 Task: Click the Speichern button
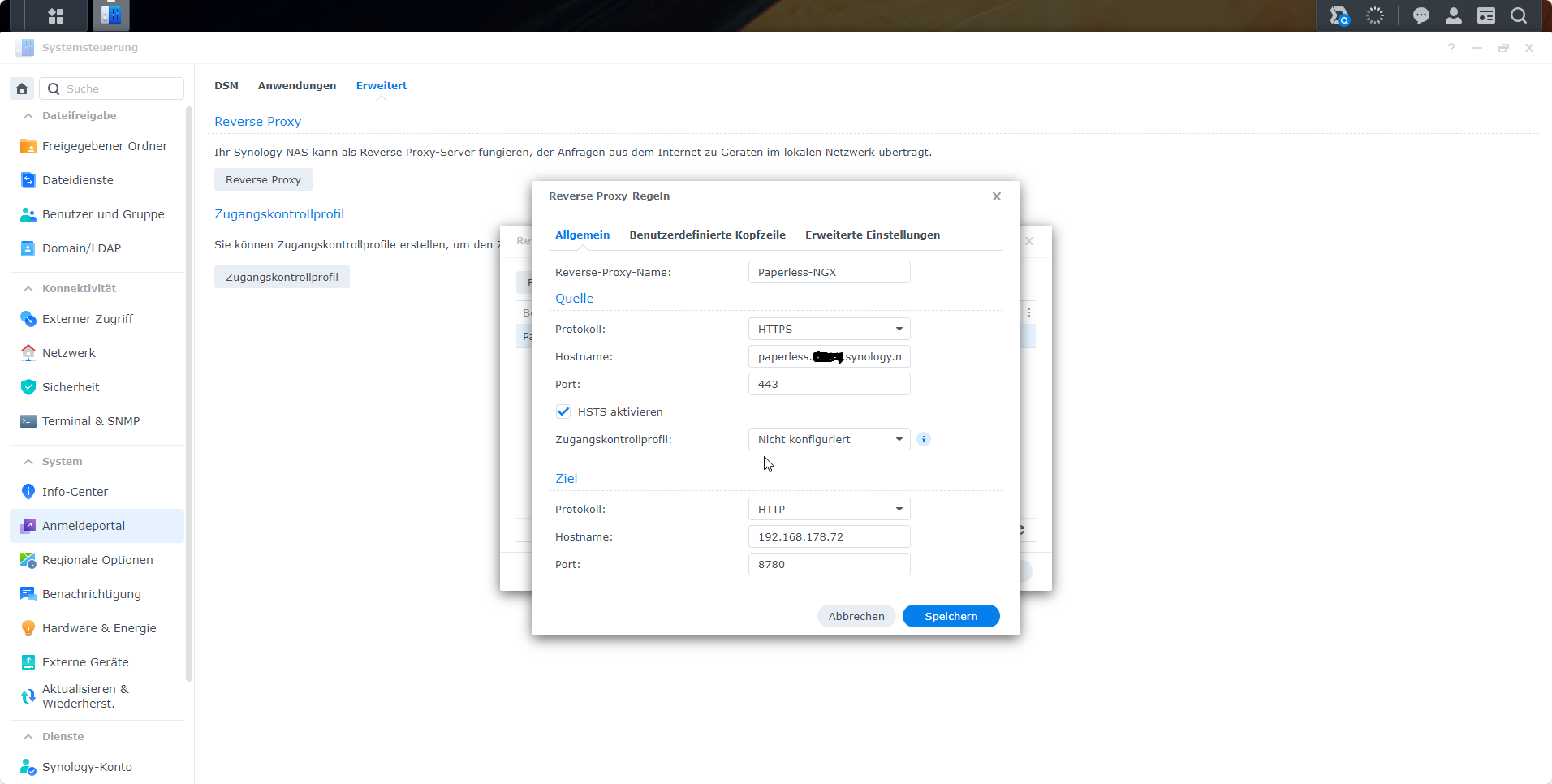[951, 616]
